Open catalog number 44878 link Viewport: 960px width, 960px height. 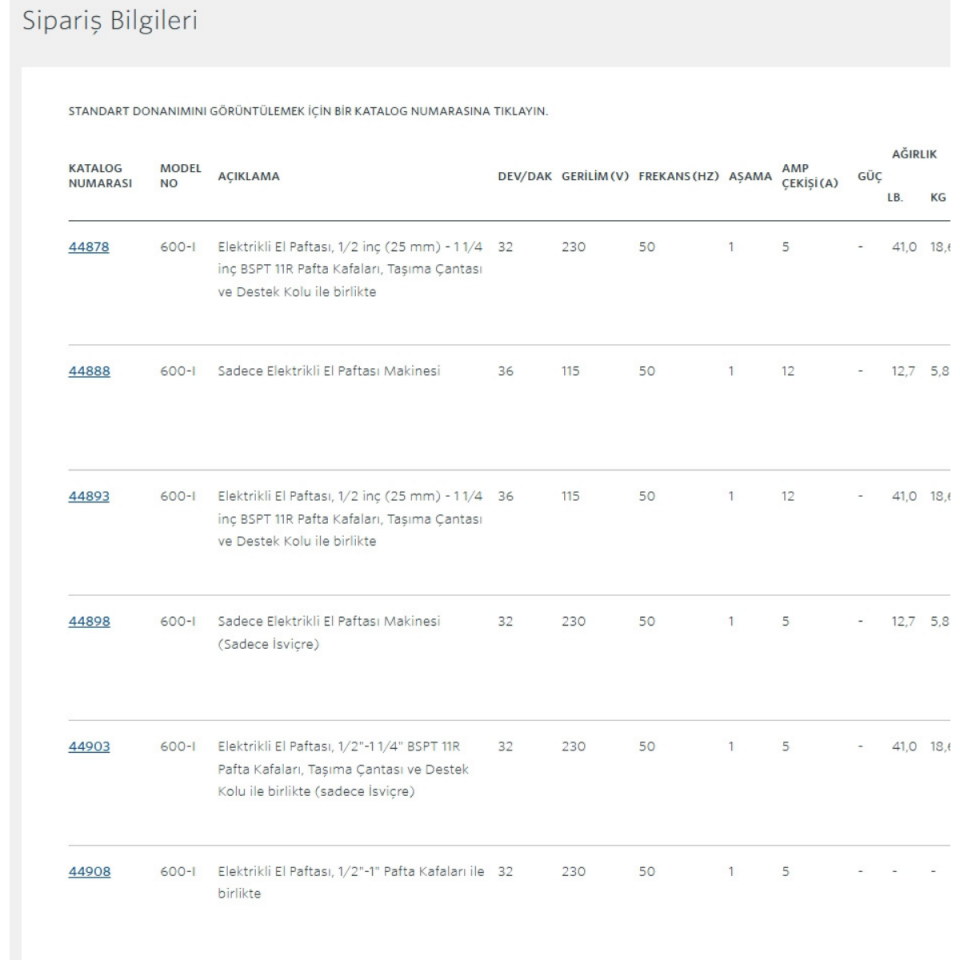(88, 247)
